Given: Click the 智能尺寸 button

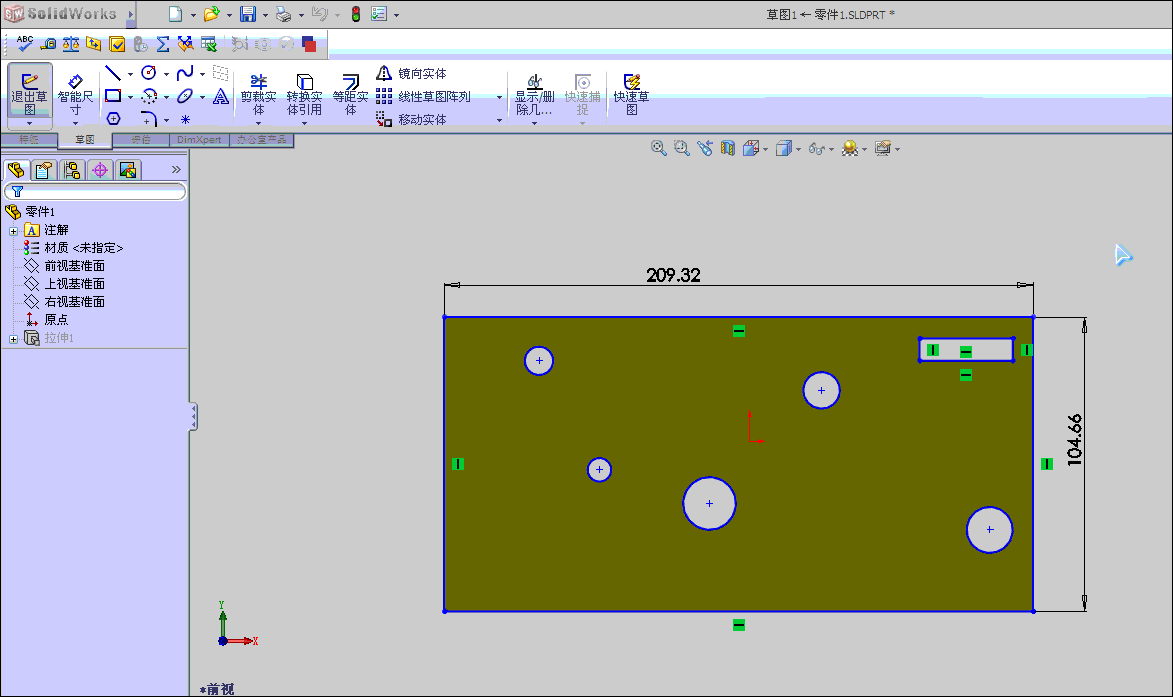Looking at the screenshot, I should coord(75,95).
